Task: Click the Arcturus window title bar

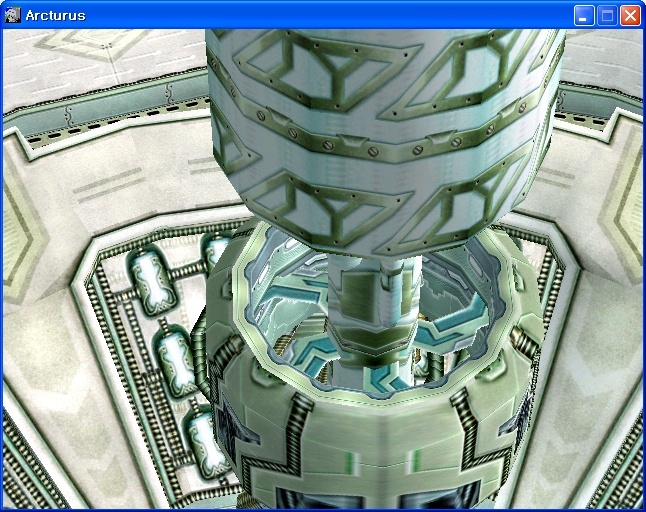Action: click(x=300, y=15)
